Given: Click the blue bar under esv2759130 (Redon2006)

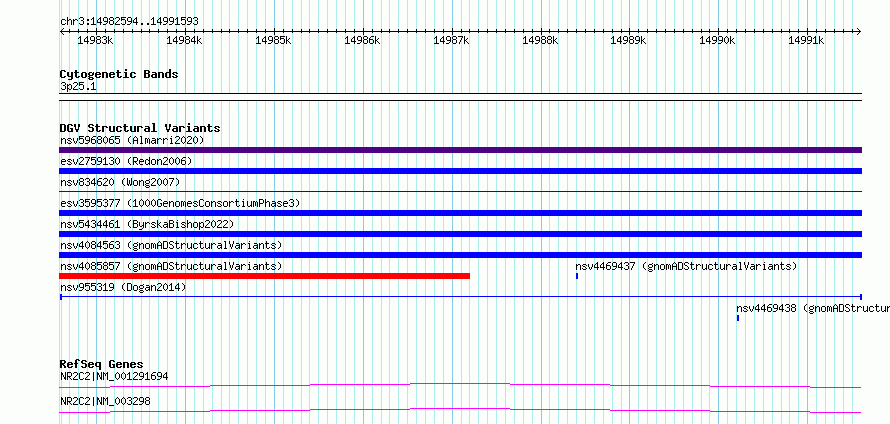Looking at the screenshot, I should (x=460, y=171).
